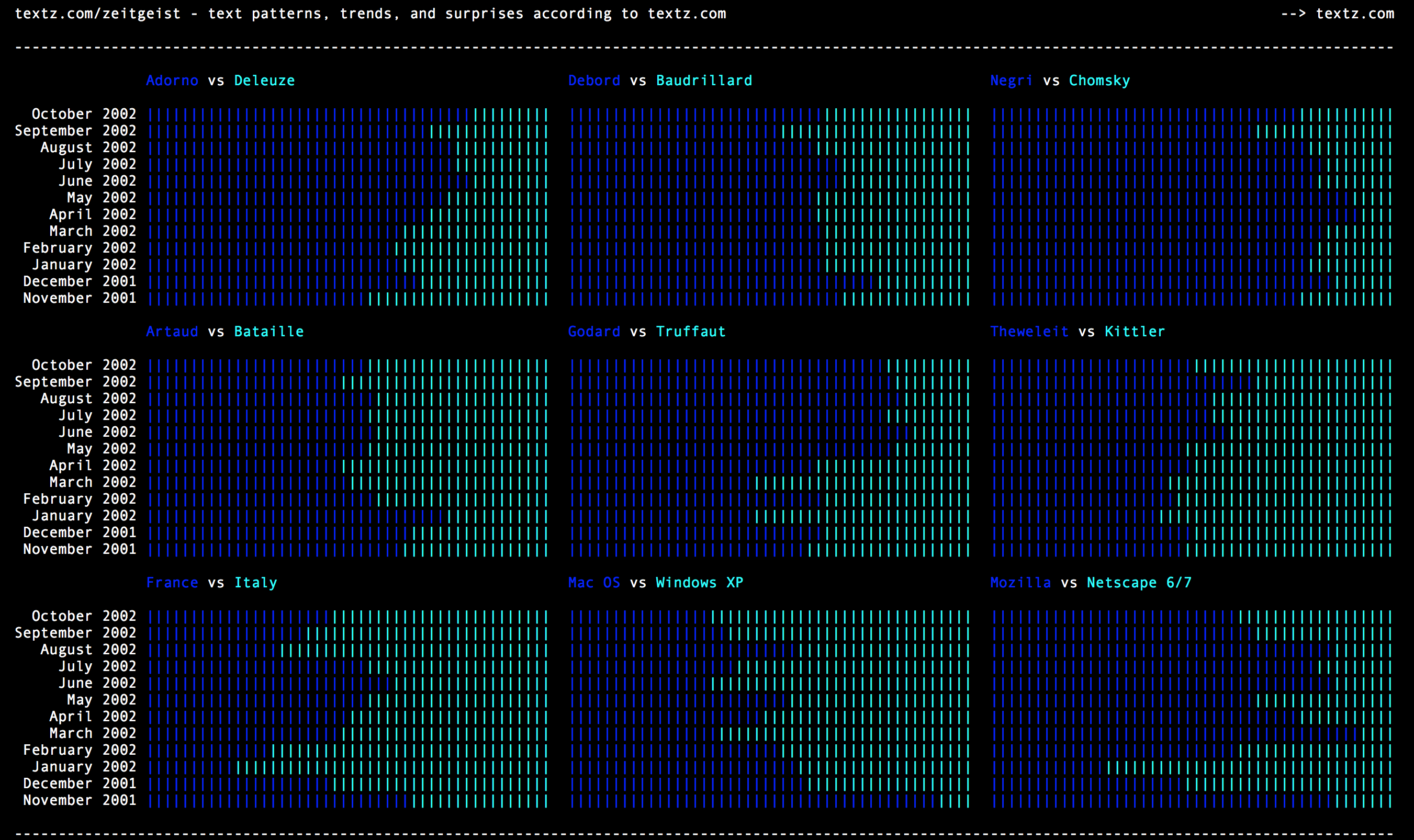Click October 2002 label in France vs Italy chart

tap(84, 616)
